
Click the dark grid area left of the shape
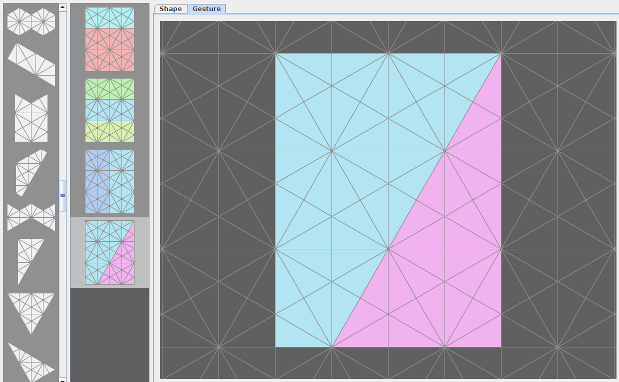218,197
